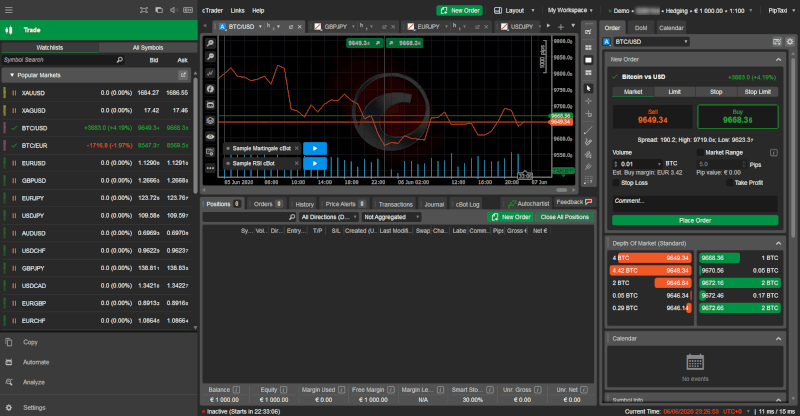Expand the All Directions filter dropdown
The width and height of the screenshot is (800, 416).
click(328, 216)
